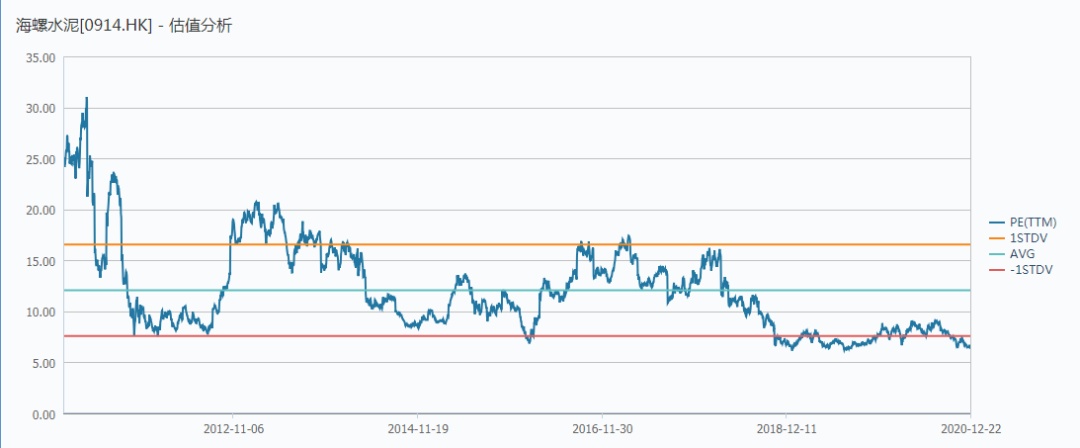Click the 25.00 y-axis value
The height and width of the screenshot is (448, 1080).
click(41, 159)
